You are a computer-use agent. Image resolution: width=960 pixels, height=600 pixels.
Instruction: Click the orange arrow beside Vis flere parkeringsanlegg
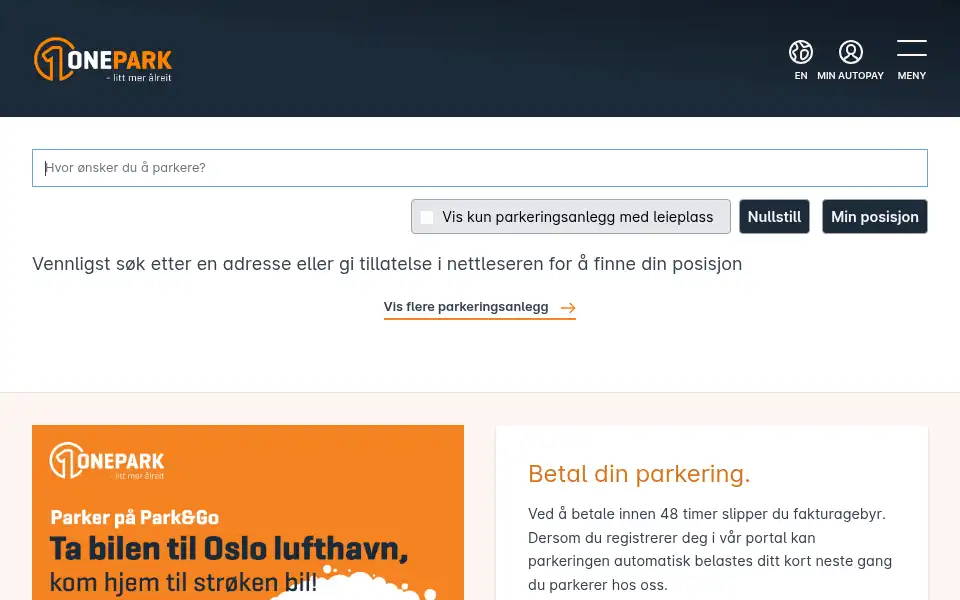pyautogui.click(x=568, y=307)
